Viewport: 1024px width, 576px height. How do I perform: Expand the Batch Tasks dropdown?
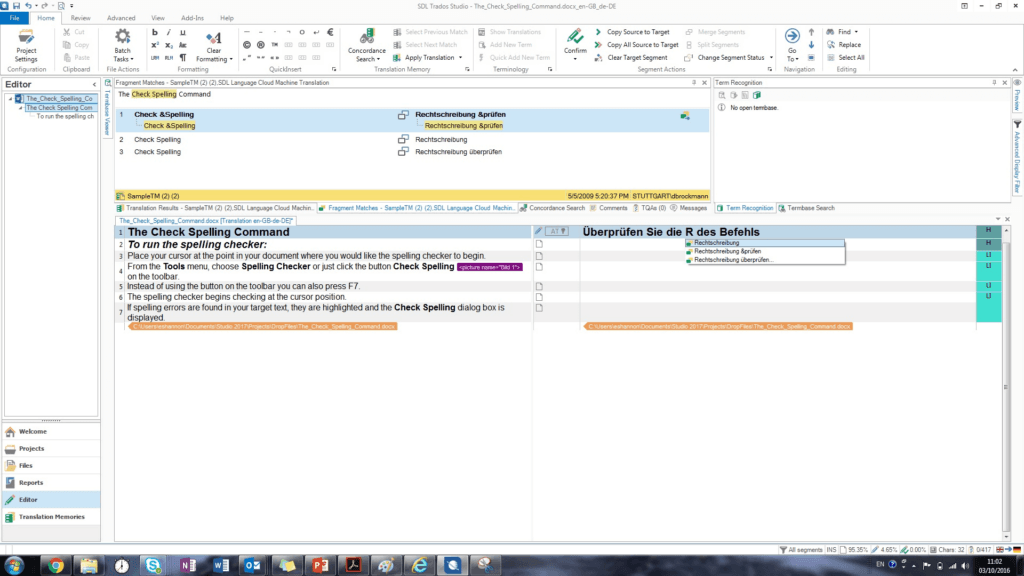(122, 59)
